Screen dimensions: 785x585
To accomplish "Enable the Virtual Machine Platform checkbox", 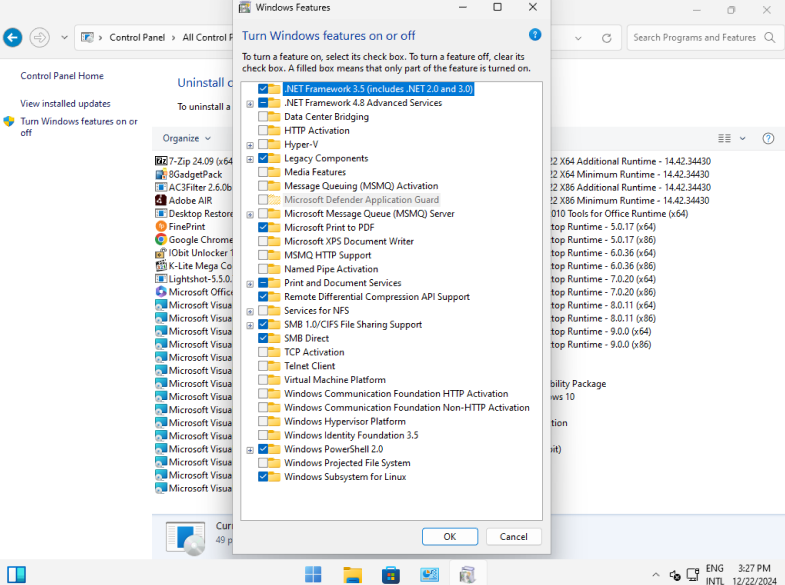I will (263, 380).
